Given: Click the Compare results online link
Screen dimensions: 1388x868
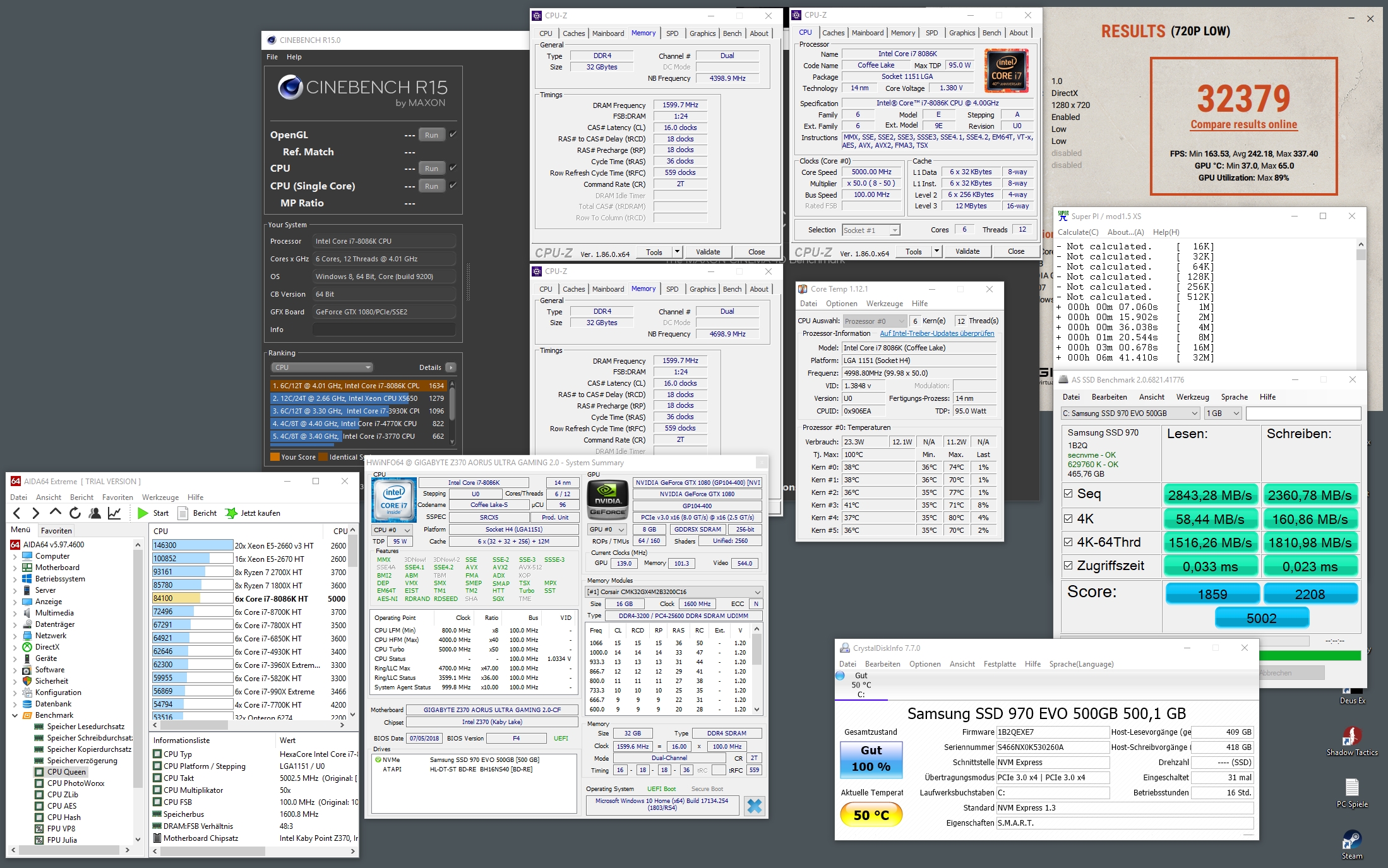Looking at the screenshot, I should [x=1243, y=125].
